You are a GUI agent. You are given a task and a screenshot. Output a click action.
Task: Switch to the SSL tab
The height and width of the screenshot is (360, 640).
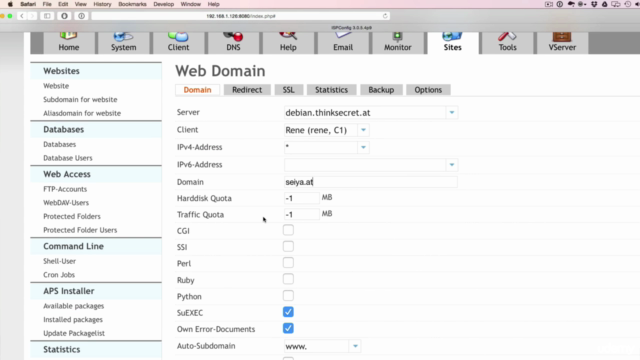(289, 90)
